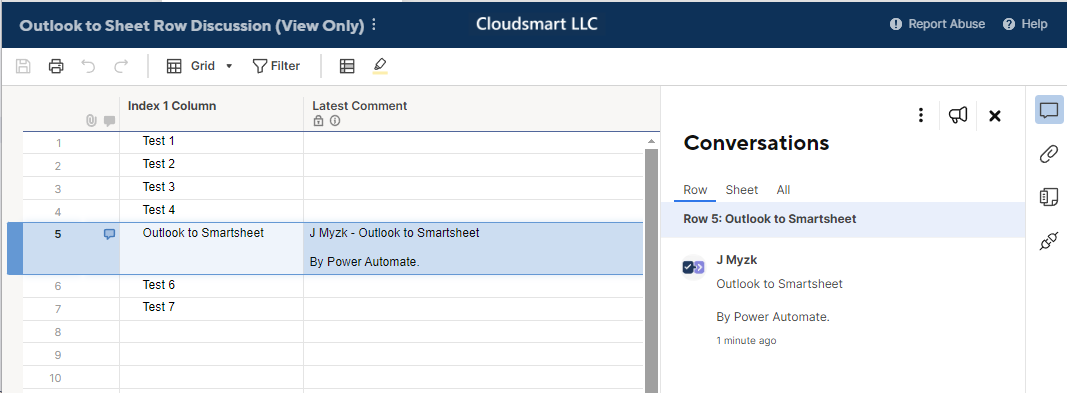Toggle the card layout table icon
The height and width of the screenshot is (393, 1067).
347,66
